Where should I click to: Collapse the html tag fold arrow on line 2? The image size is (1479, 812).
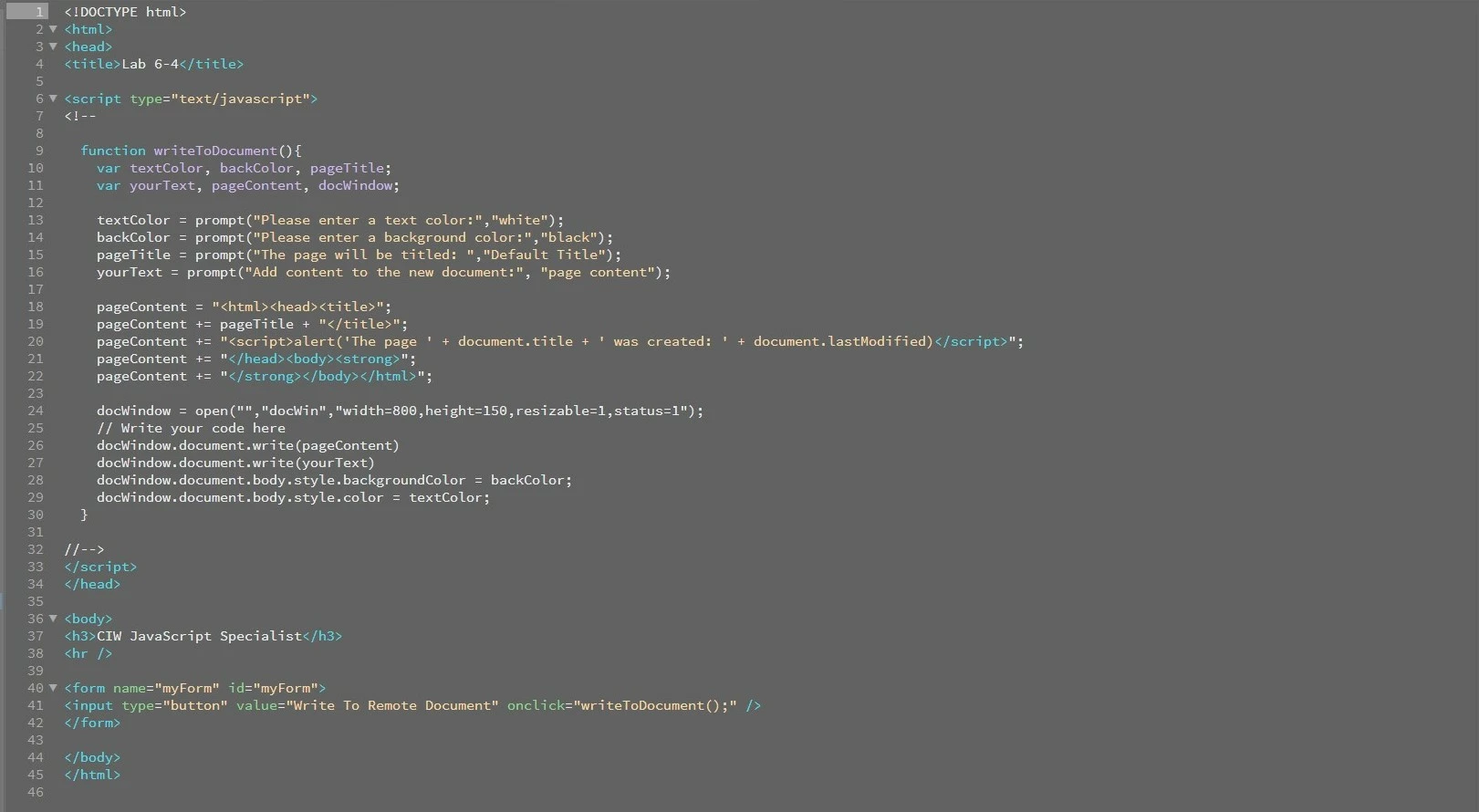coord(53,29)
